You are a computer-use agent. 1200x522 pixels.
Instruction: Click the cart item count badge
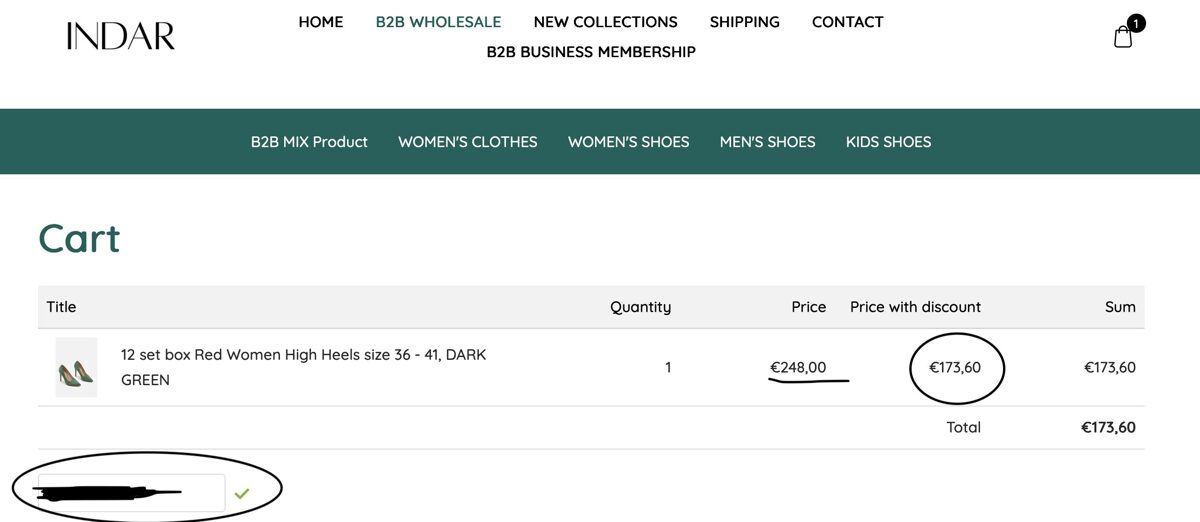(1136, 23)
